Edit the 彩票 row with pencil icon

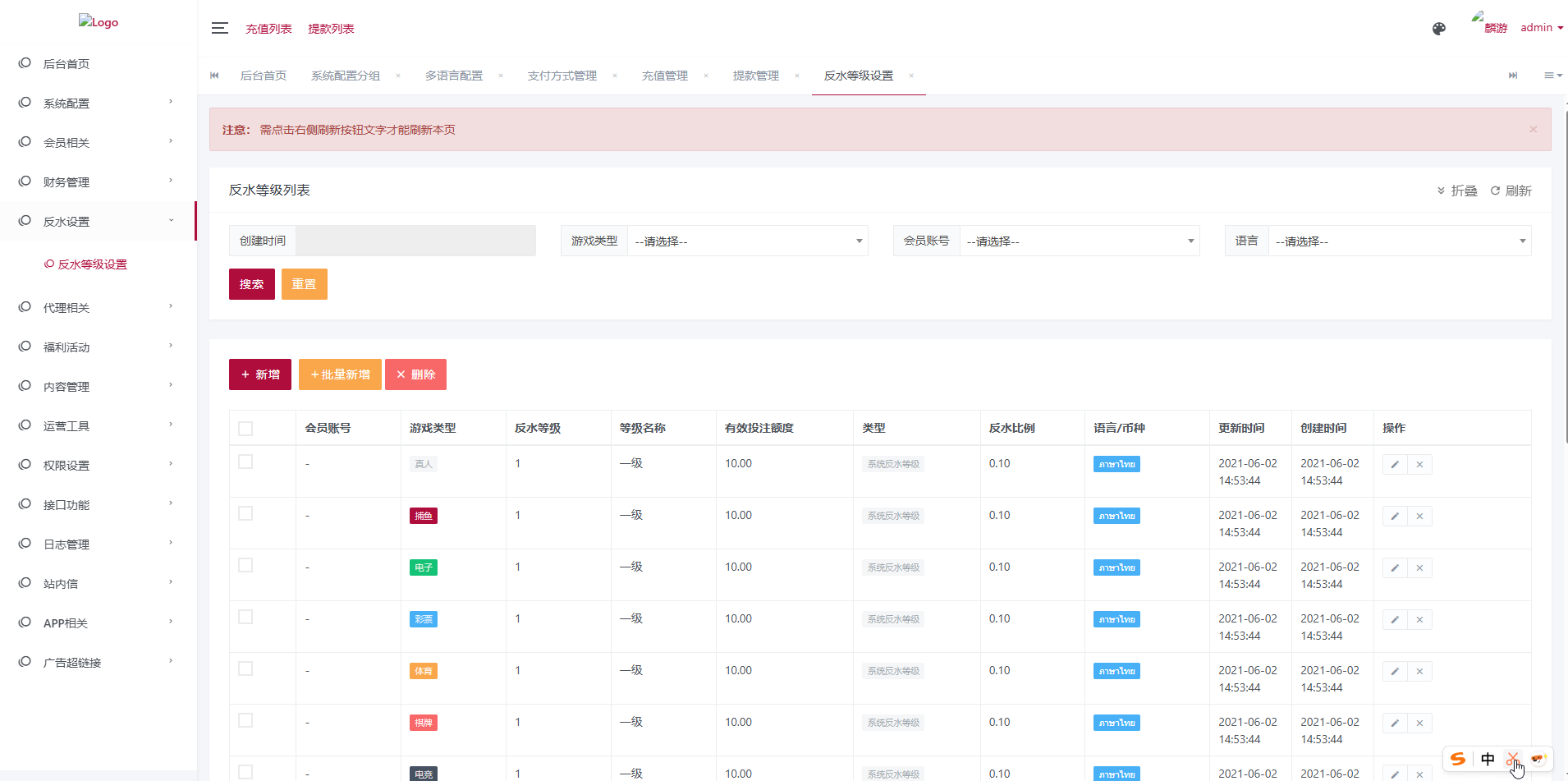[1395, 620]
